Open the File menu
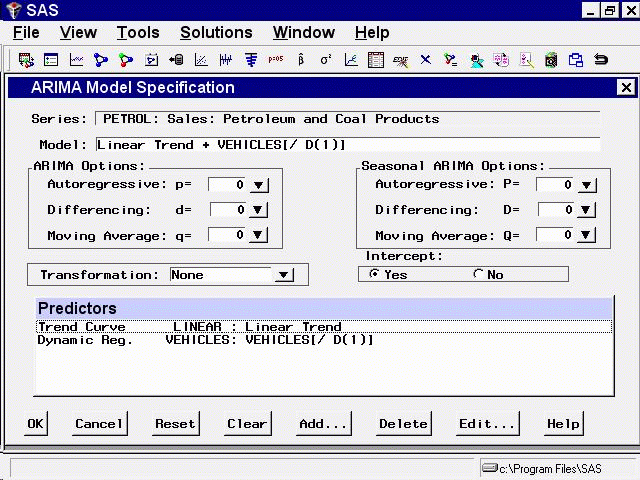640x480 pixels. pos(26,33)
